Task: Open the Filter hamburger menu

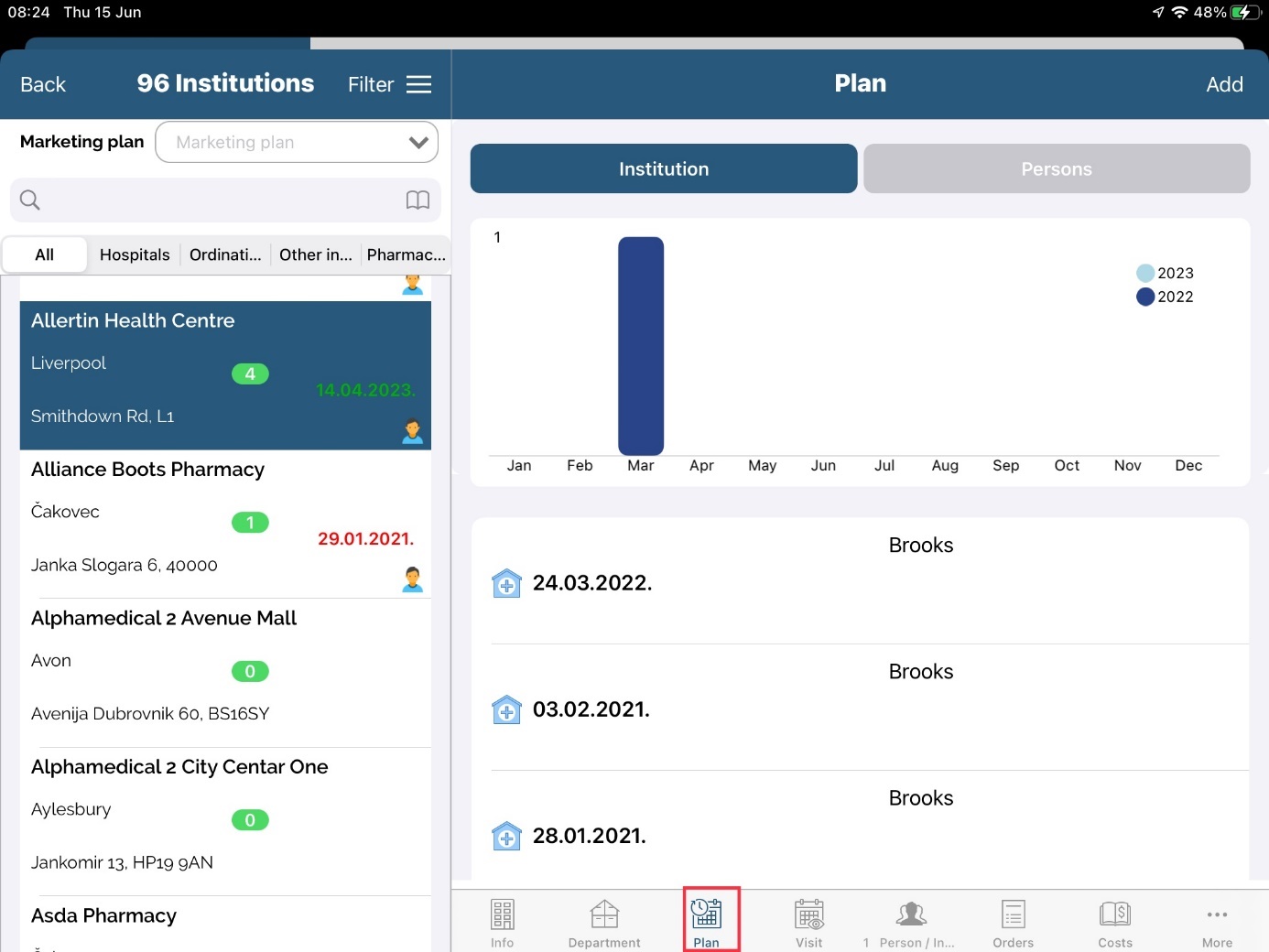Action: 418,85
